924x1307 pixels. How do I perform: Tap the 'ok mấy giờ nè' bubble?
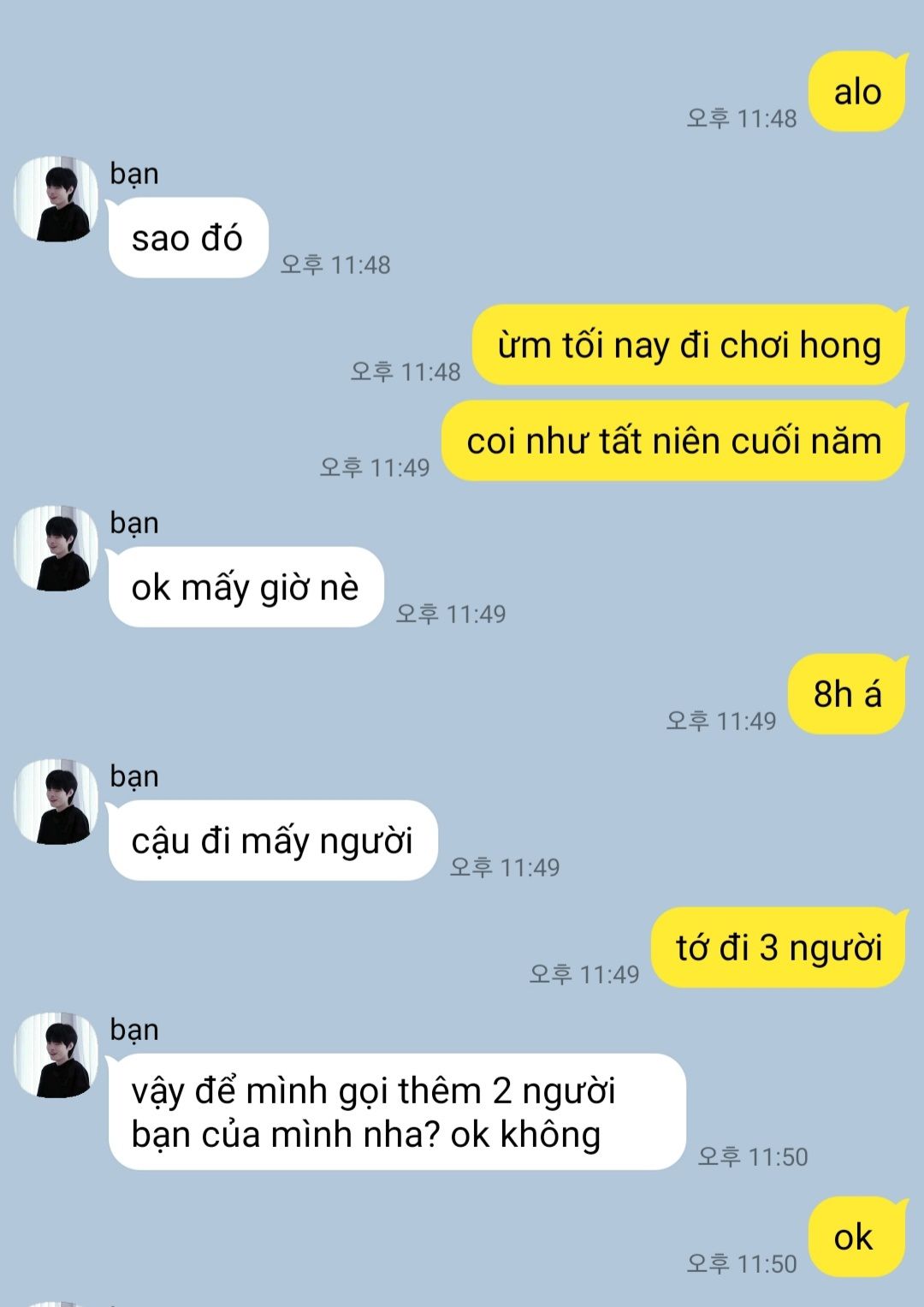[x=246, y=587]
